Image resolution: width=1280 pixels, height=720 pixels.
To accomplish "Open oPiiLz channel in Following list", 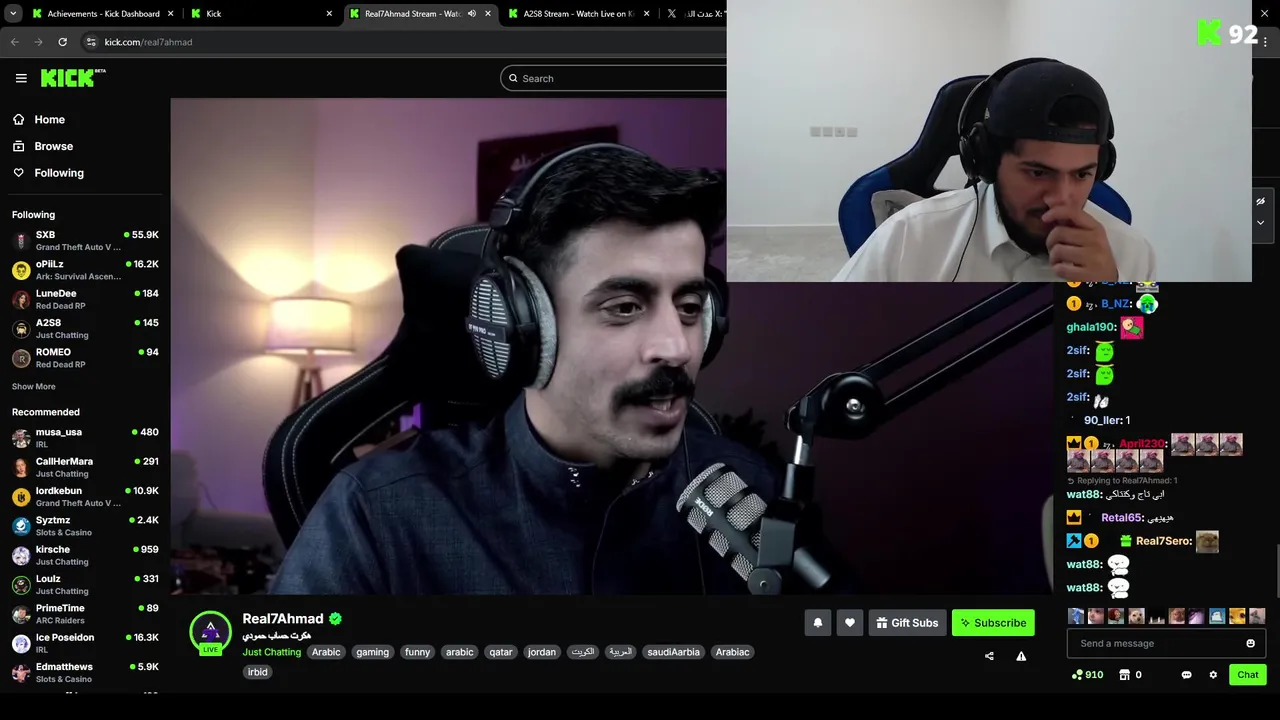I will [85, 270].
